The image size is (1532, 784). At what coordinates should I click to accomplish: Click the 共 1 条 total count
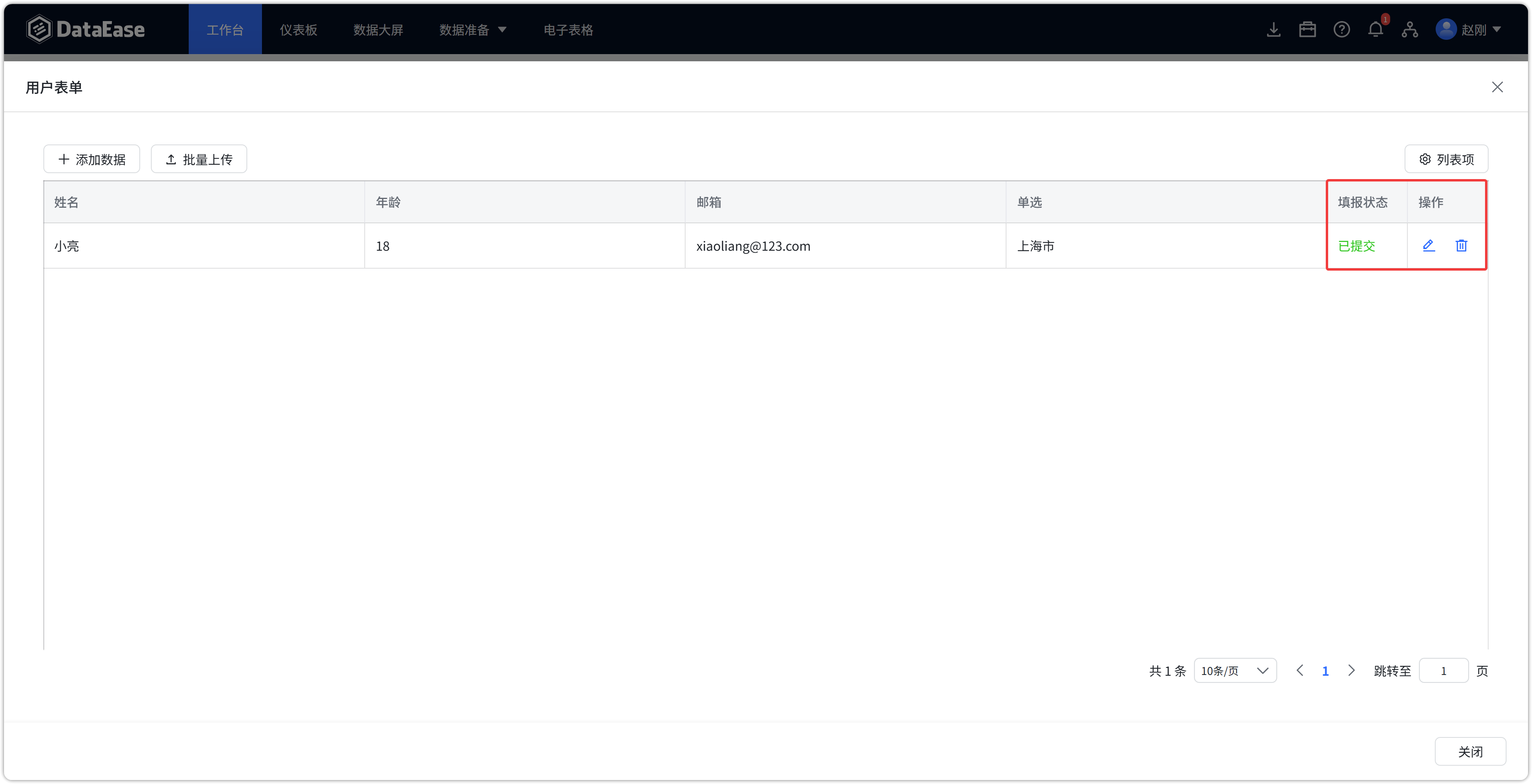(1167, 671)
